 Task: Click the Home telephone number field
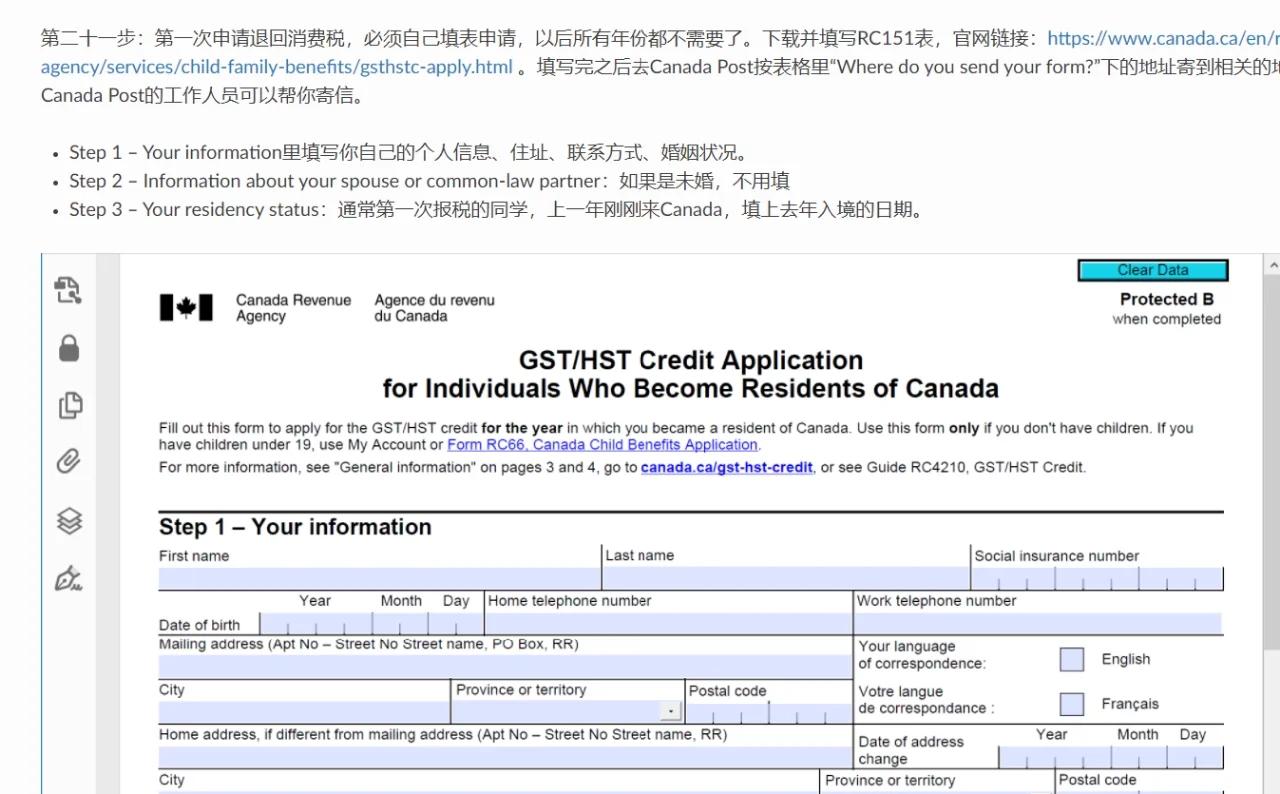coord(668,623)
